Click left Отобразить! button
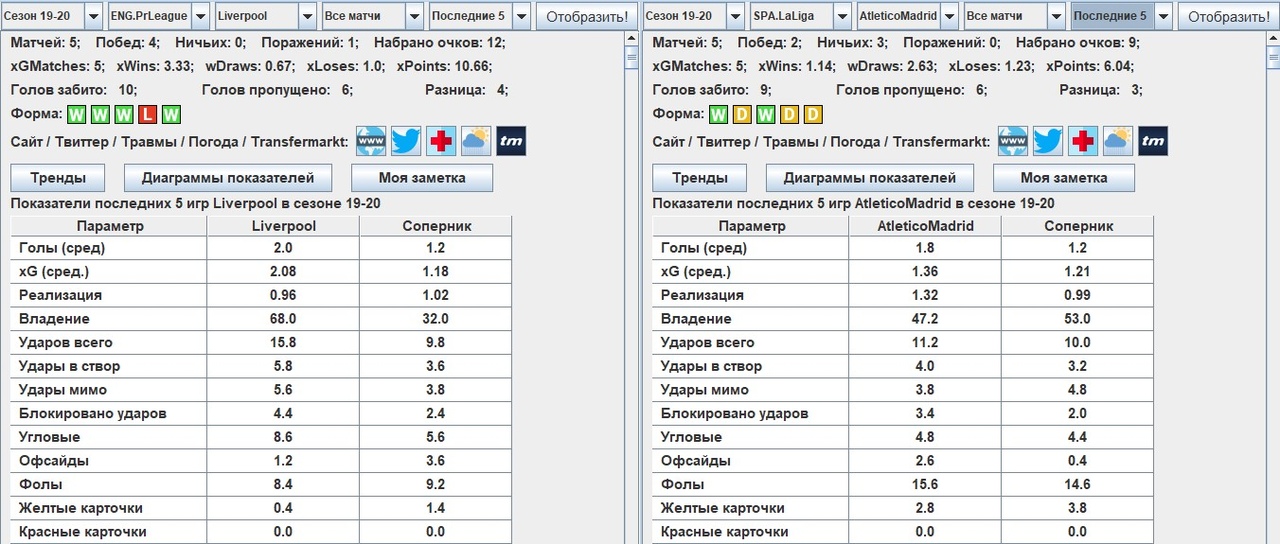This screenshot has width=1280, height=544. click(x=587, y=16)
